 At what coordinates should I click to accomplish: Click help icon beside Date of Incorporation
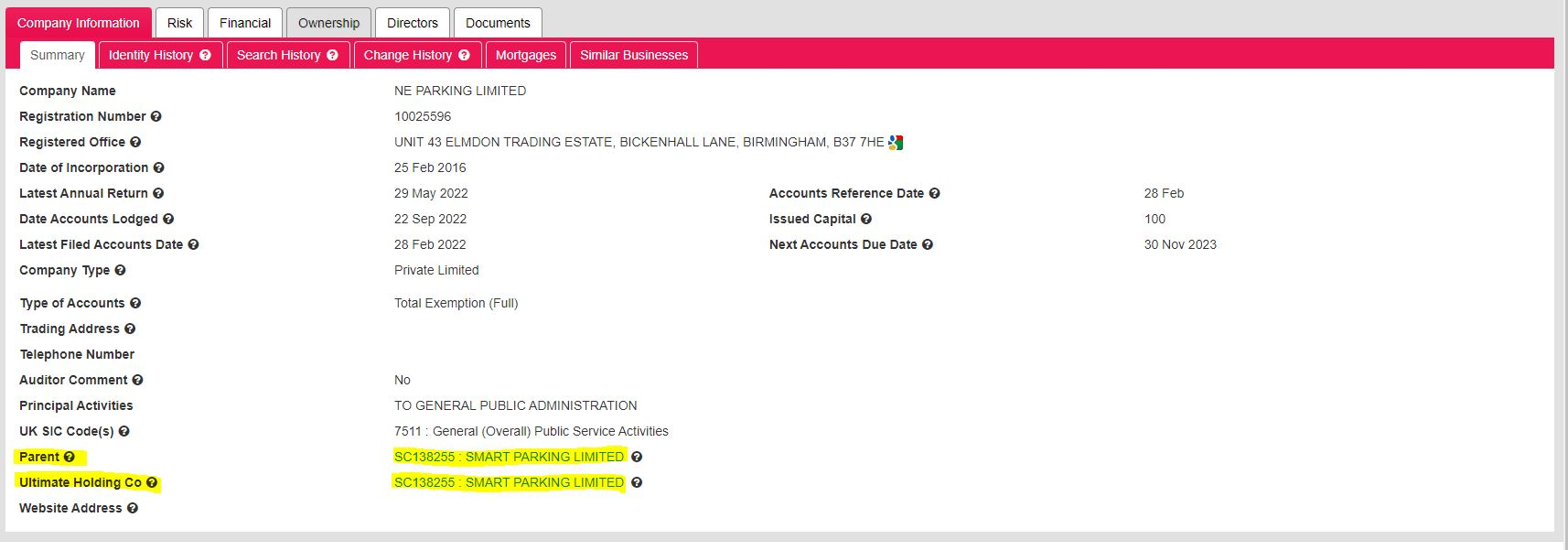(159, 167)
